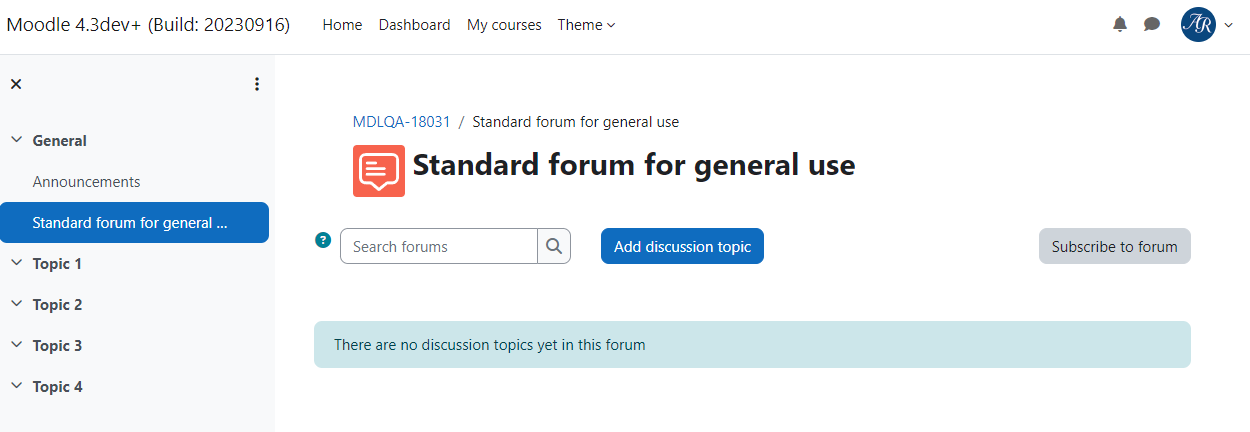Screen dimensions: 1250x432
Task: Click the Add discussion topic button
Action: [x=682, y=246]
